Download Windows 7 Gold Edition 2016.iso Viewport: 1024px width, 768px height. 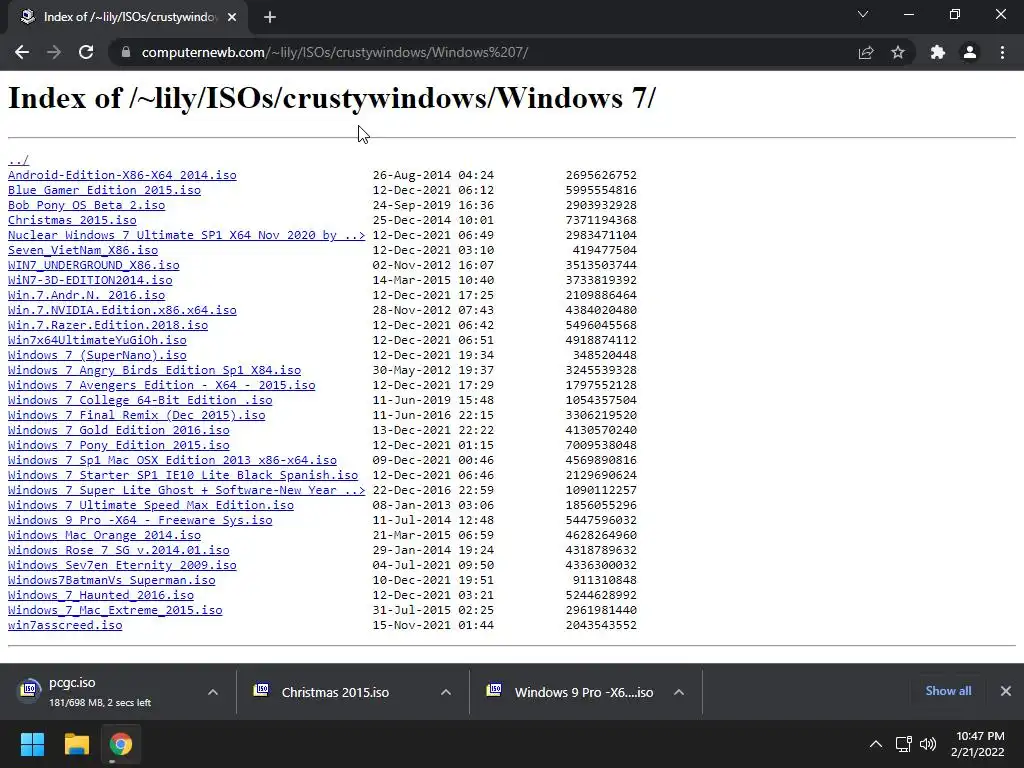coord(119,430)
